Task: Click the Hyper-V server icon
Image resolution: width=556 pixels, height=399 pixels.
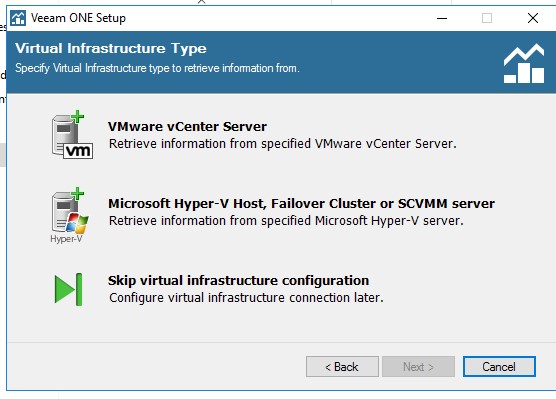Action: 70,215
